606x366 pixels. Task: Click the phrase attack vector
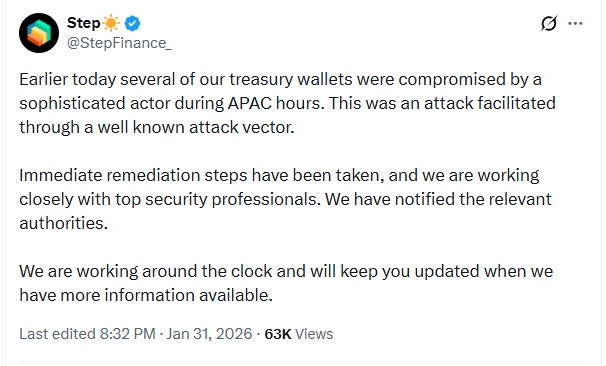242,127
